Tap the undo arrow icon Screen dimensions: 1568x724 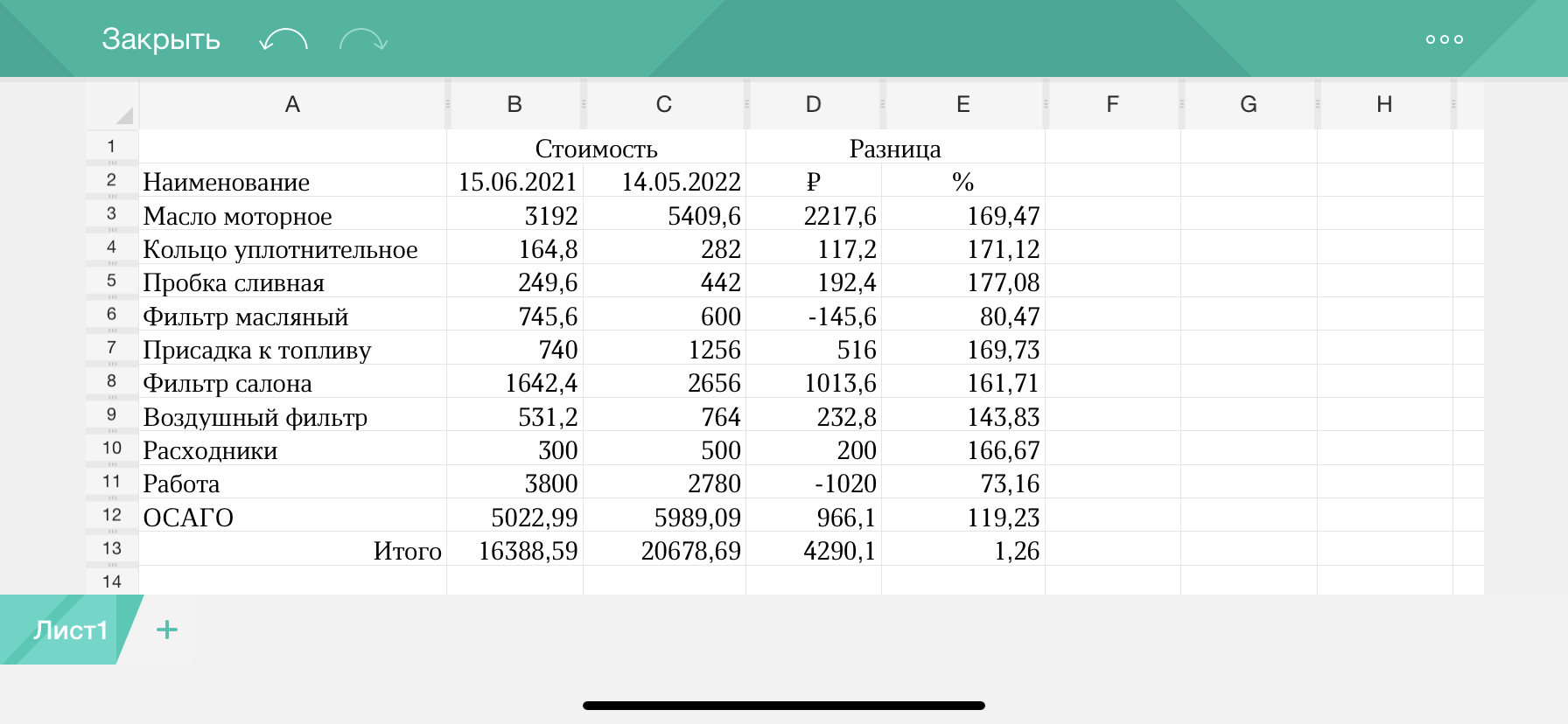pos(283,39)
